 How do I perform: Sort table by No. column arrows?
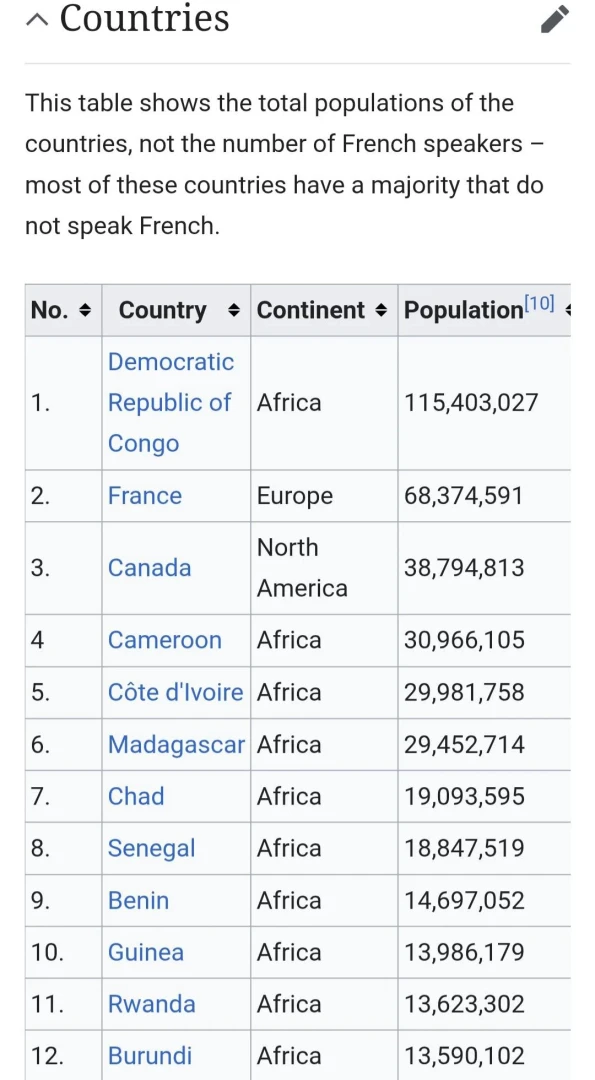(x=85, y=311)
